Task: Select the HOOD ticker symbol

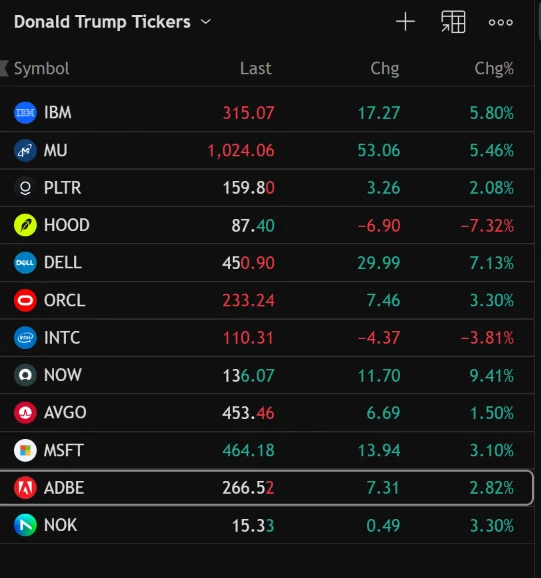Action: [x=67, y=225]
